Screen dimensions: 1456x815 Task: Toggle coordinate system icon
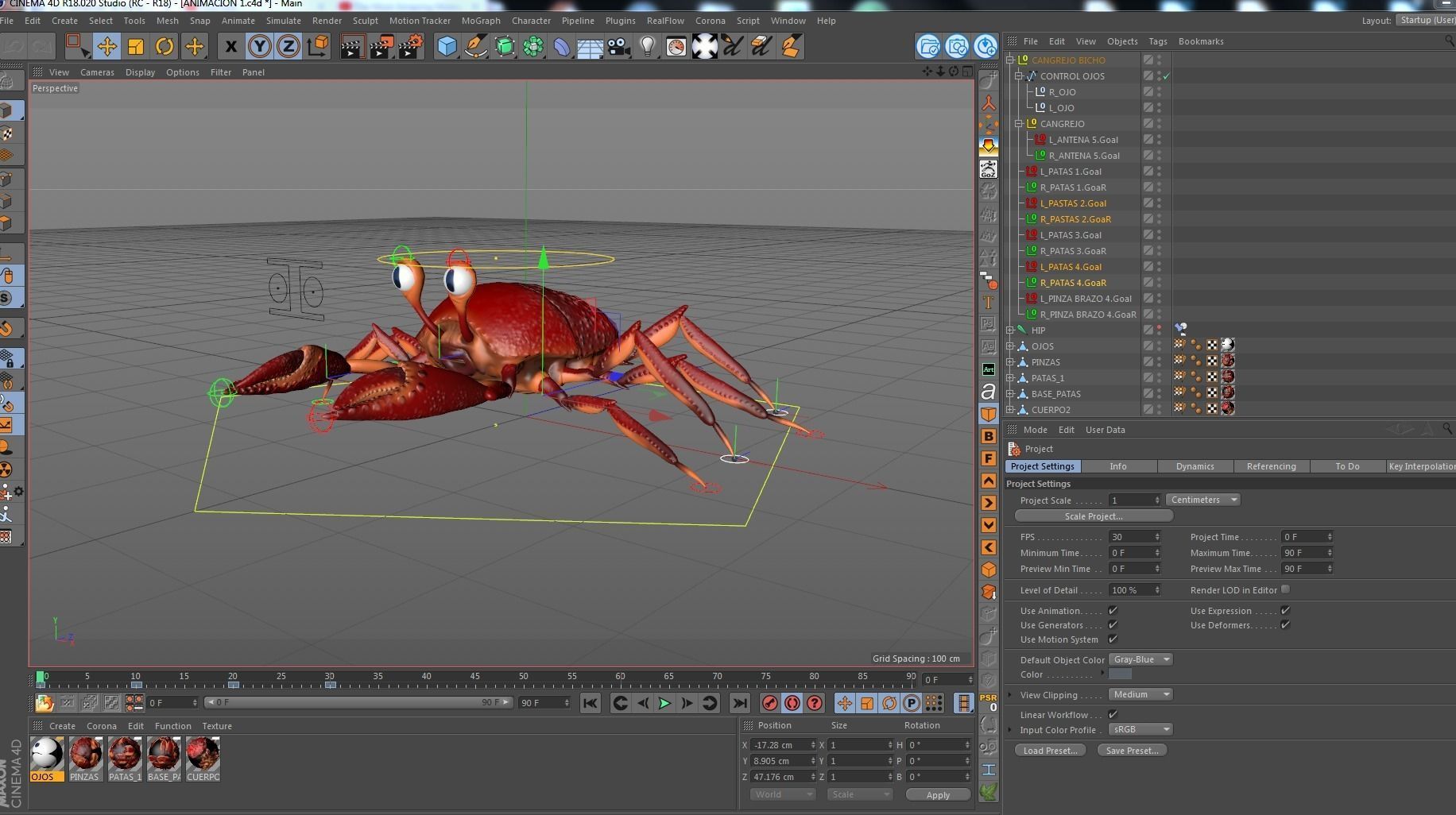317,46
